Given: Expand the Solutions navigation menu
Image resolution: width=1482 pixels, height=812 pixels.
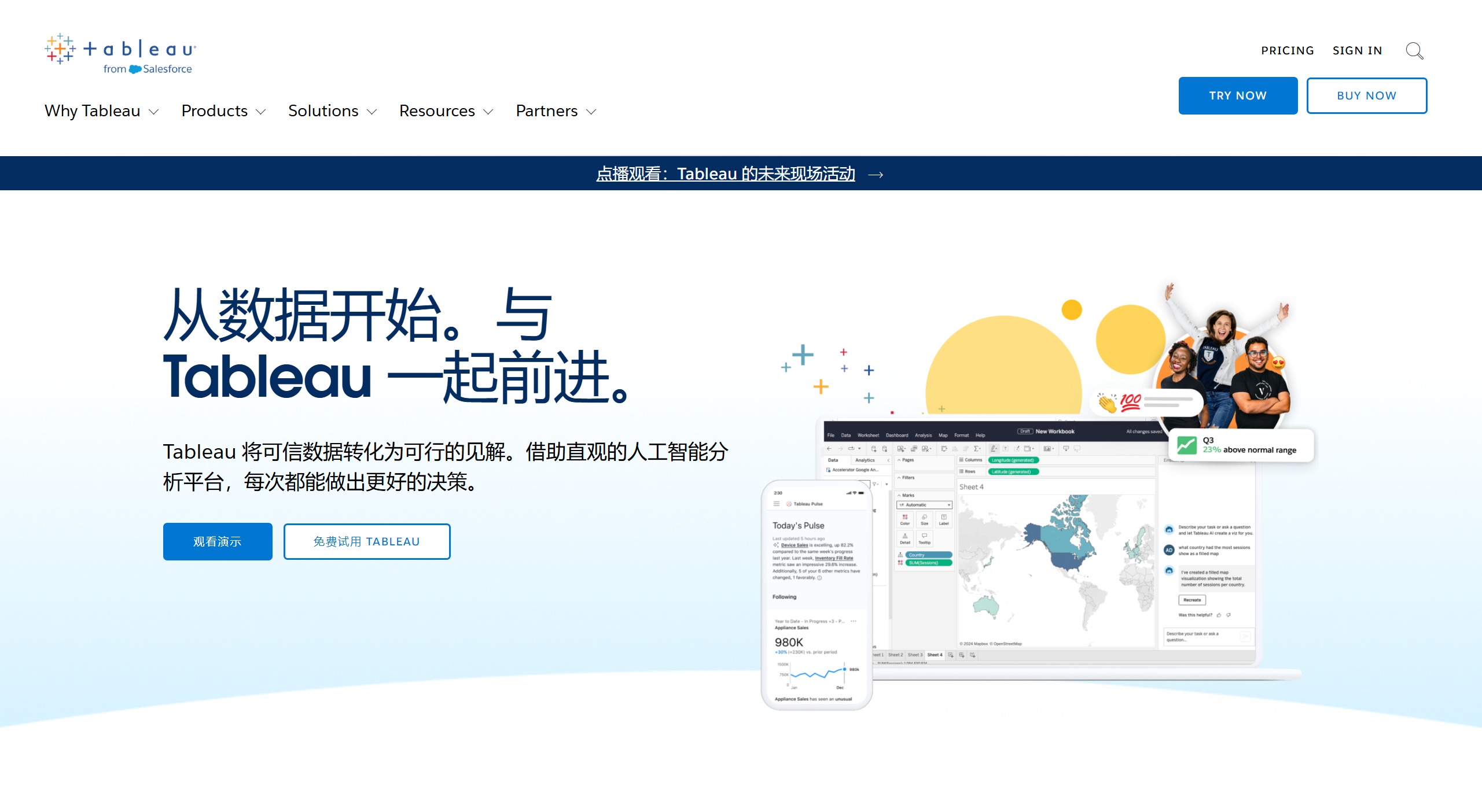Looking at the screenshot, I should click(x=333, y=111).
